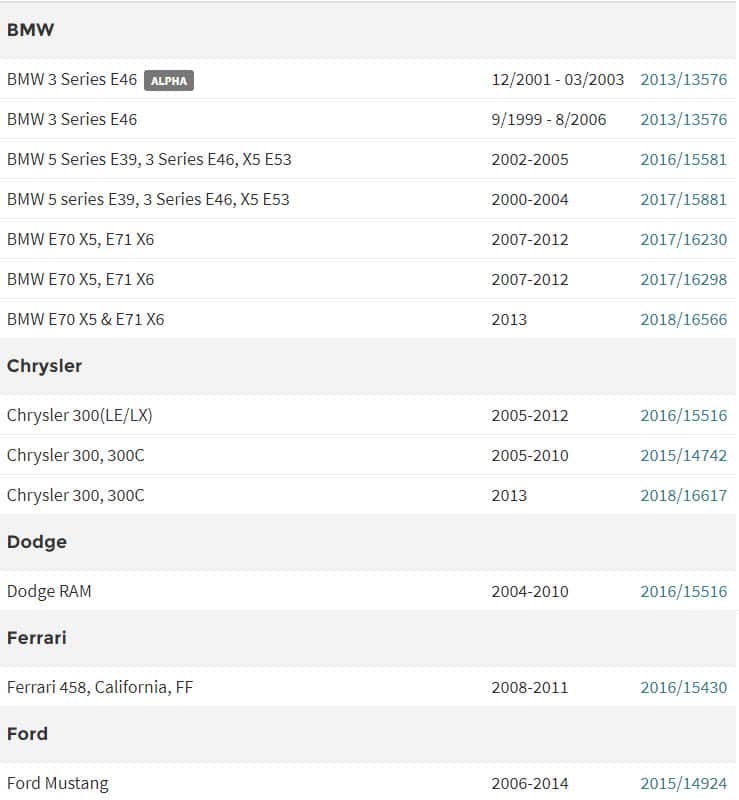739x800 pixels.
Task: Open the 2017/15881 report link
Action: click(x=683, y=200)
